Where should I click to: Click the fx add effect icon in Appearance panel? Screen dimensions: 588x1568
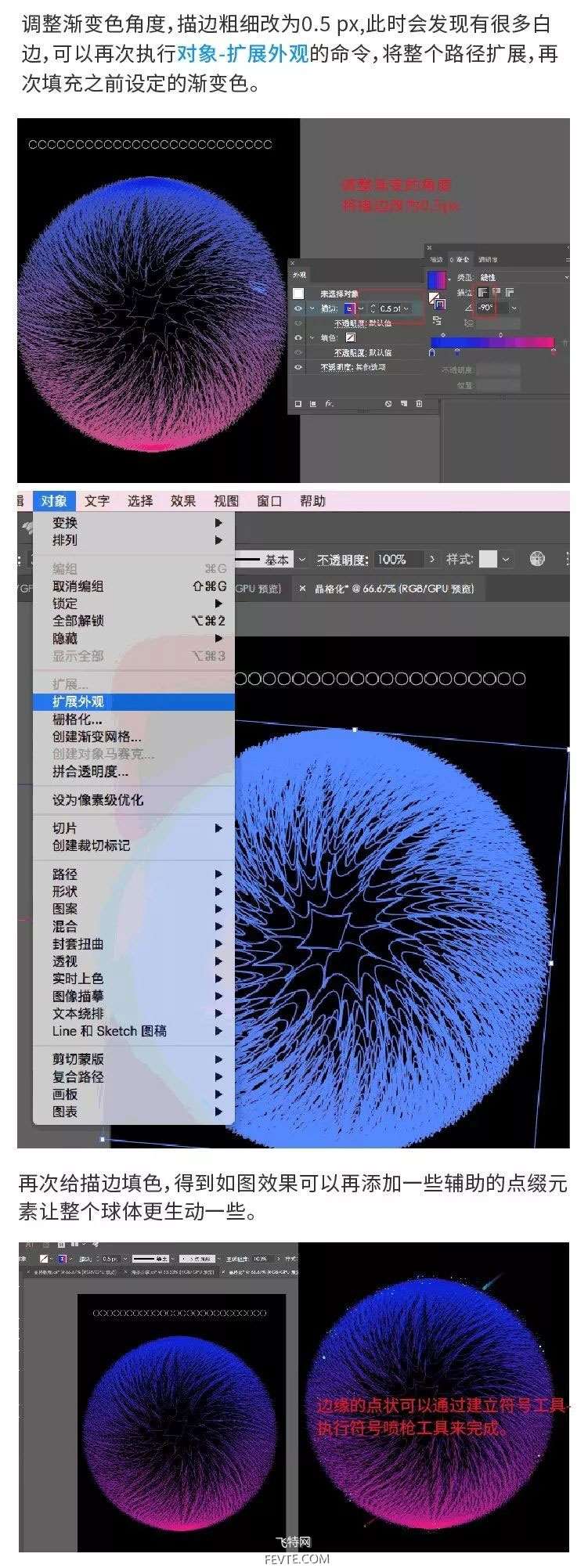pos(330,404)
